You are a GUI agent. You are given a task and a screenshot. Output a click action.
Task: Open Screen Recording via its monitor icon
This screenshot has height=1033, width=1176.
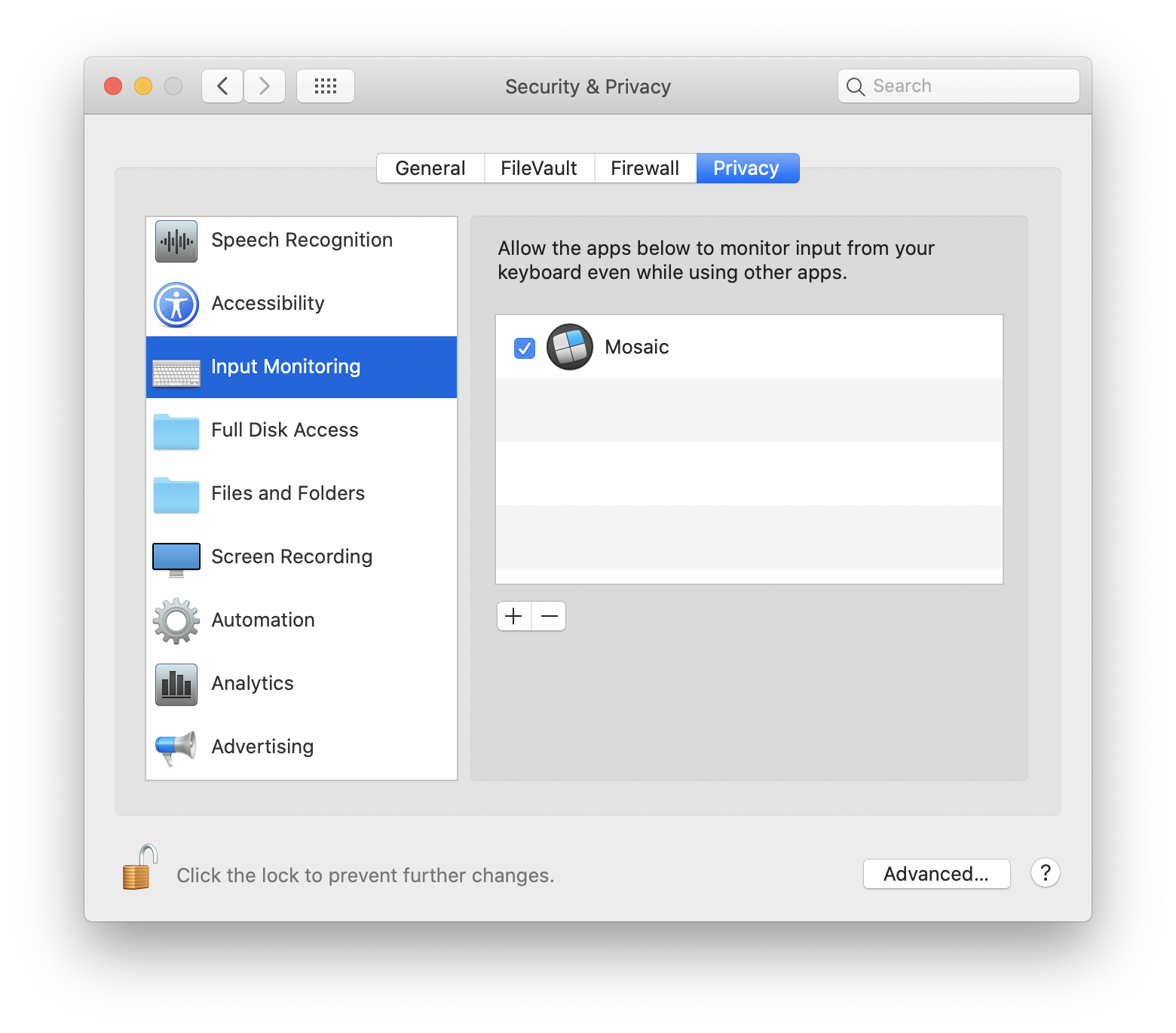click(176, 558)
